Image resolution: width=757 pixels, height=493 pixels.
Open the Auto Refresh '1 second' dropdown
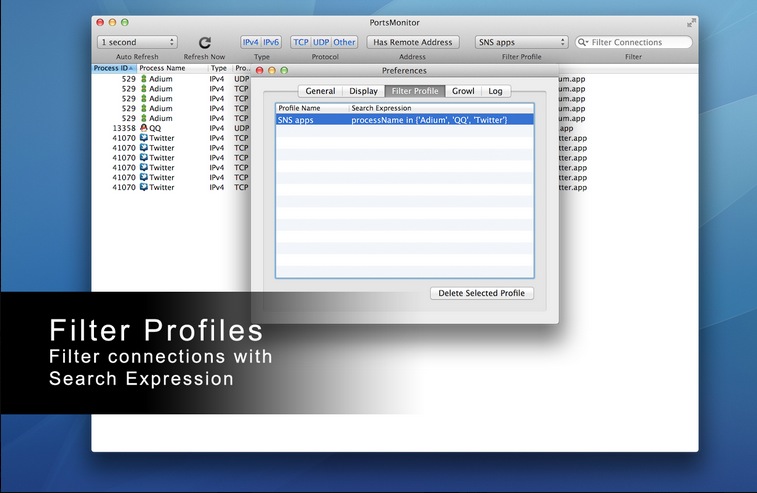(137, 42)
